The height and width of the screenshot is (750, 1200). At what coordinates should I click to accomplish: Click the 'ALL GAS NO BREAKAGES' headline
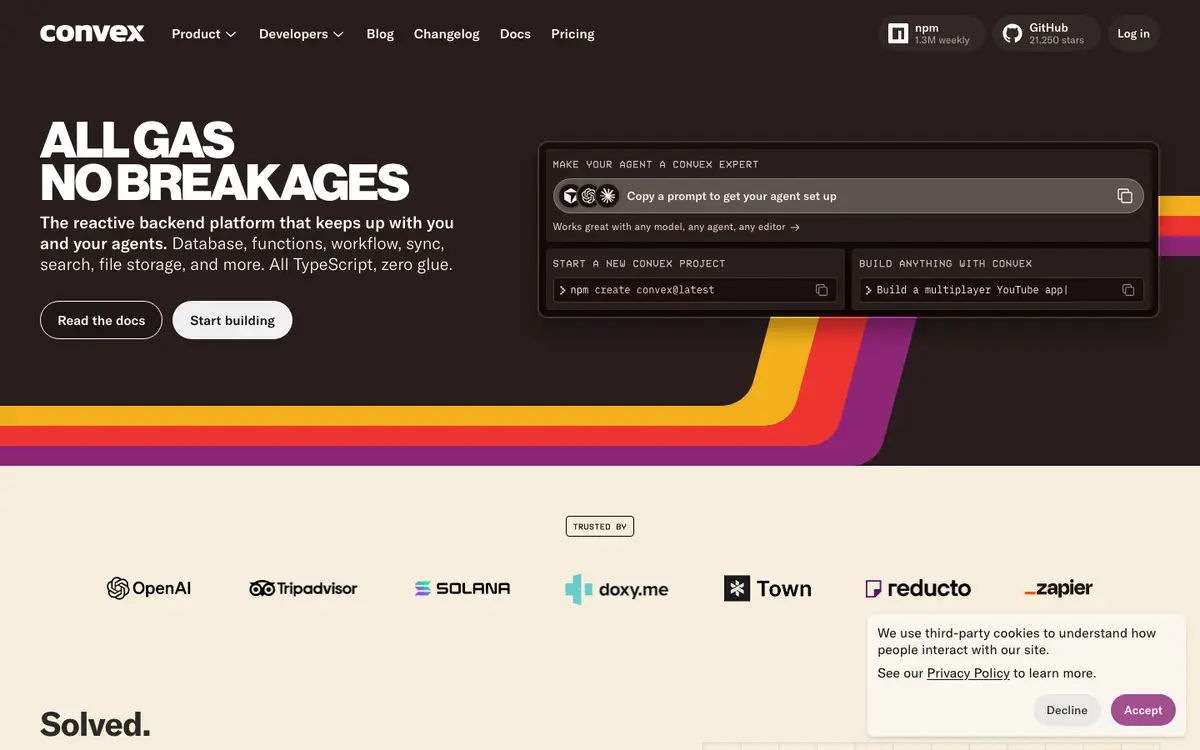(224, 160)
